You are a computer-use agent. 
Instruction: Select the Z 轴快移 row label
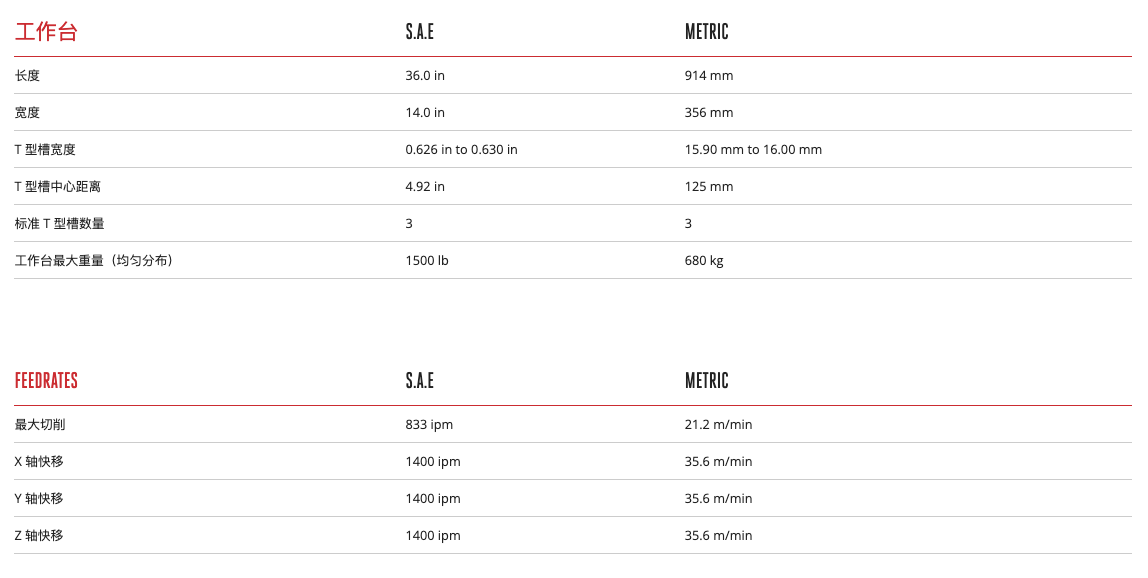coord(39,536)
